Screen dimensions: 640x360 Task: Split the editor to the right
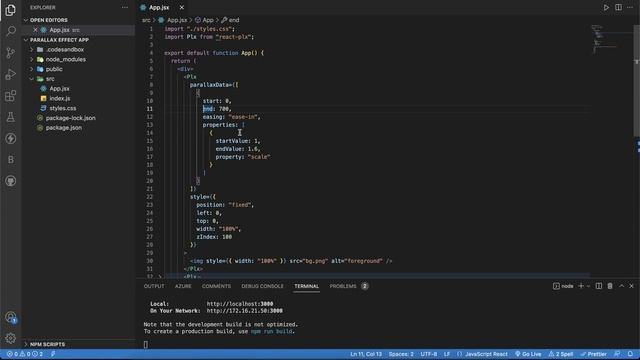click(x=618, y=7)
